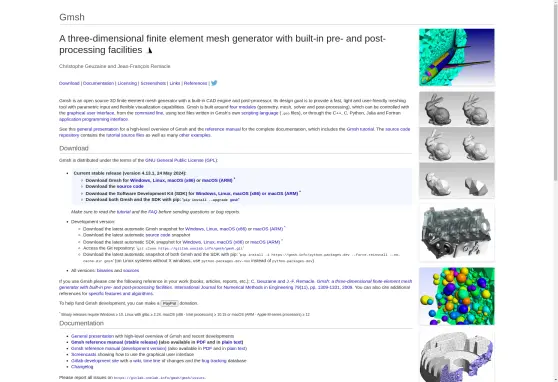Open the Documentation navigation link
558x382 pixels.
point(98,83)
